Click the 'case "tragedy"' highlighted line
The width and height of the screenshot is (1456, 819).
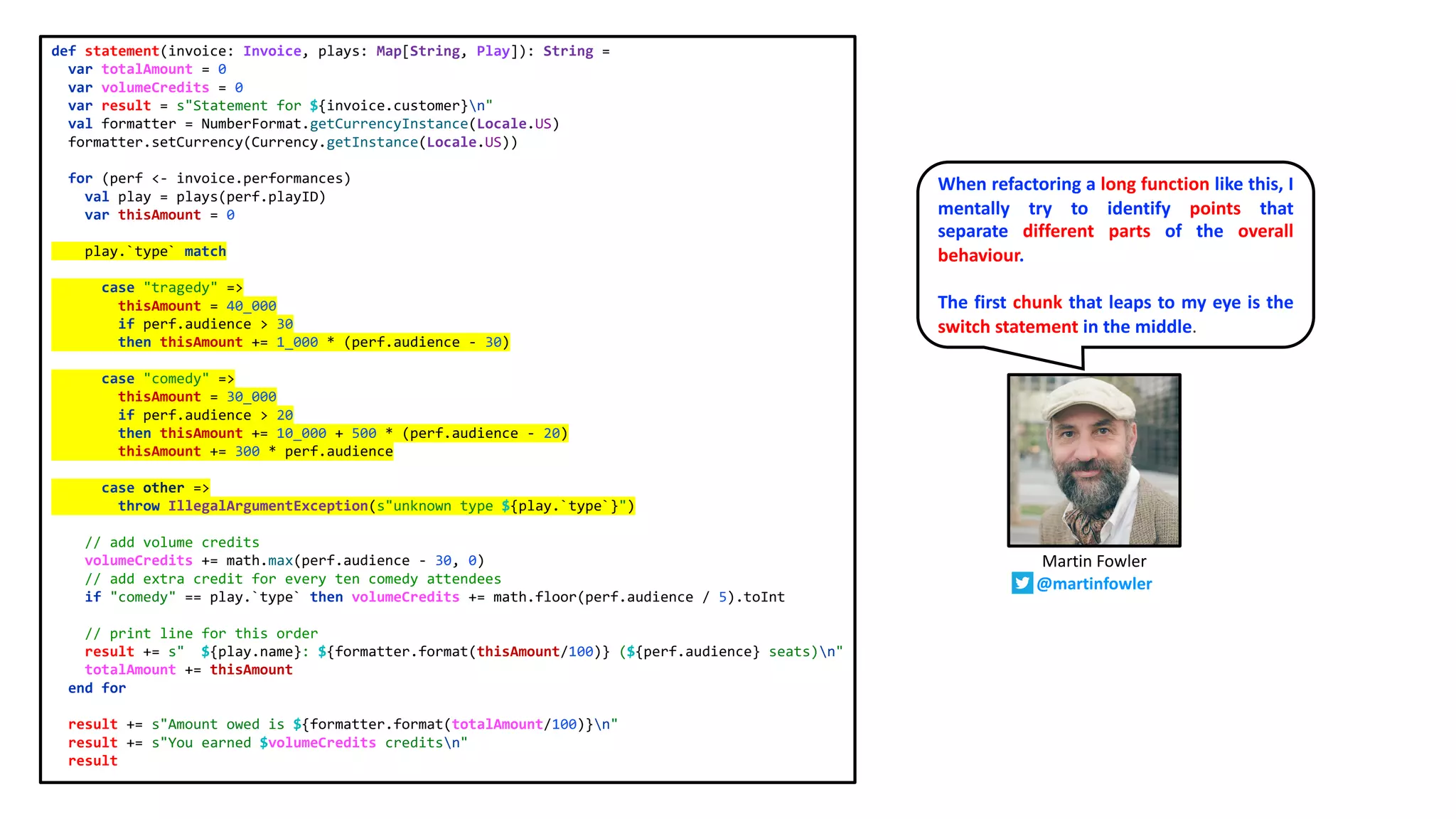pyautogui.click(x=171, y=288)
